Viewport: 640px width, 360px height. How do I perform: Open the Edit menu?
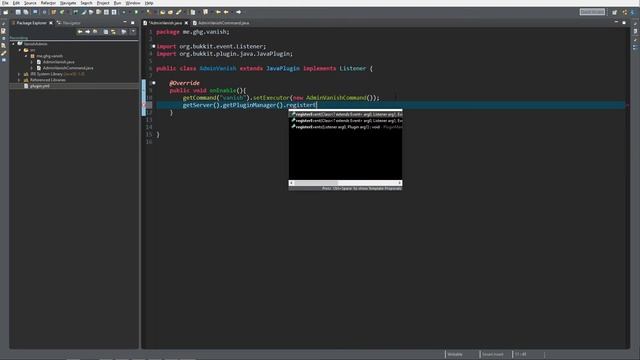[x=16, y=3]
